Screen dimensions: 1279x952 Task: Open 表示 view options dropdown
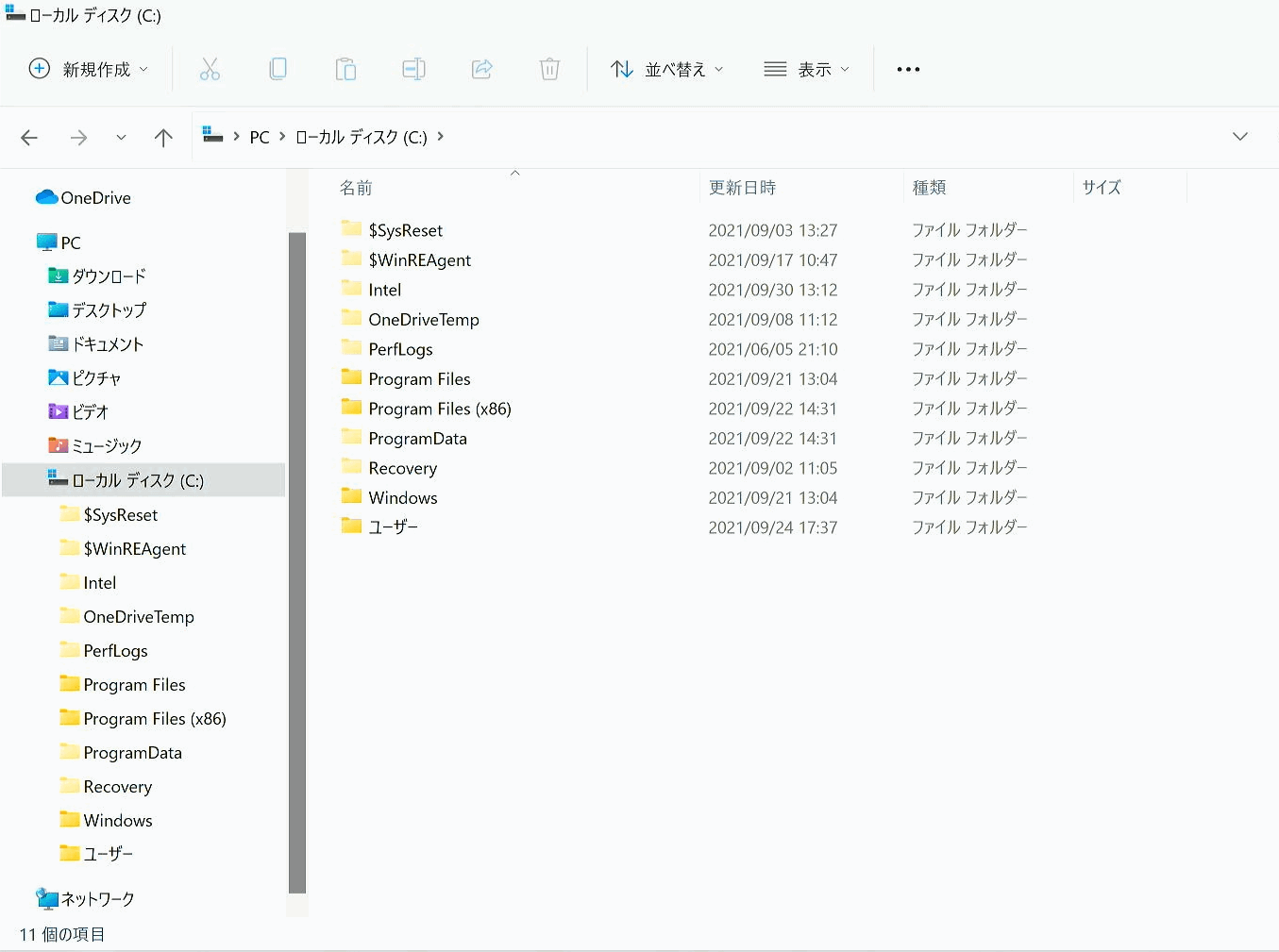pyautogui.click(x=806, y=69)
